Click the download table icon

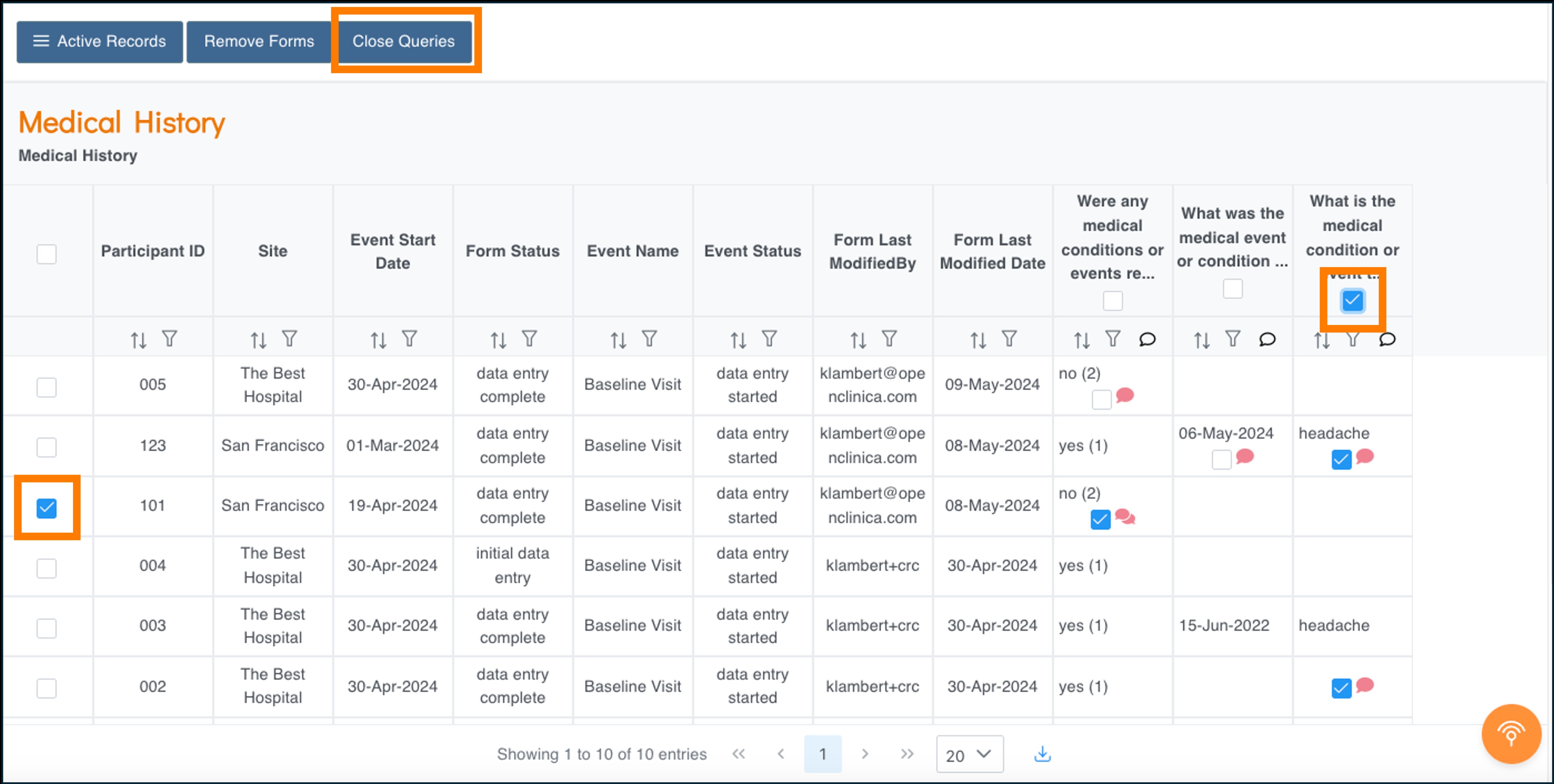point(1042,754)
